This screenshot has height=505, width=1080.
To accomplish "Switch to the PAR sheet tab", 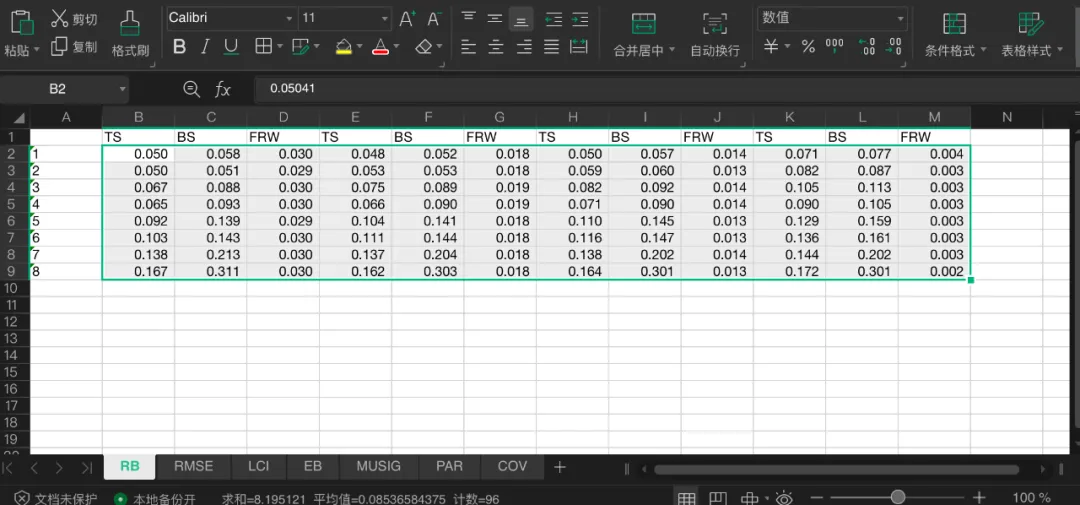I will pos(449,466).
